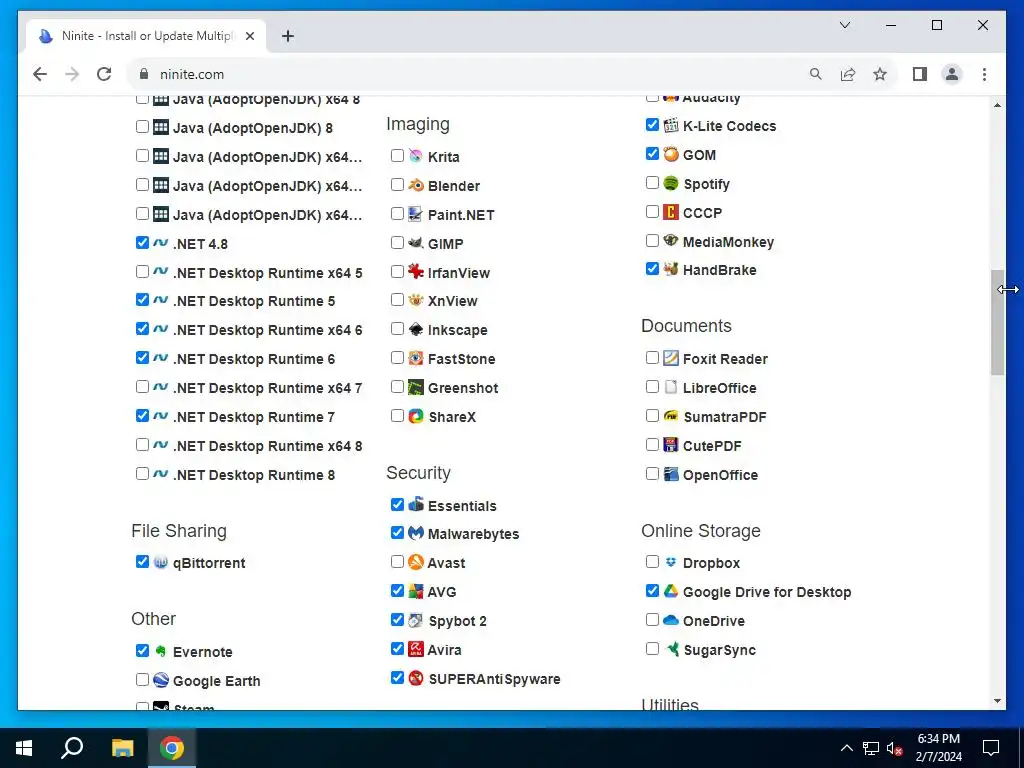Check the SumatraPDF checkbox

(x=652, y=416)
